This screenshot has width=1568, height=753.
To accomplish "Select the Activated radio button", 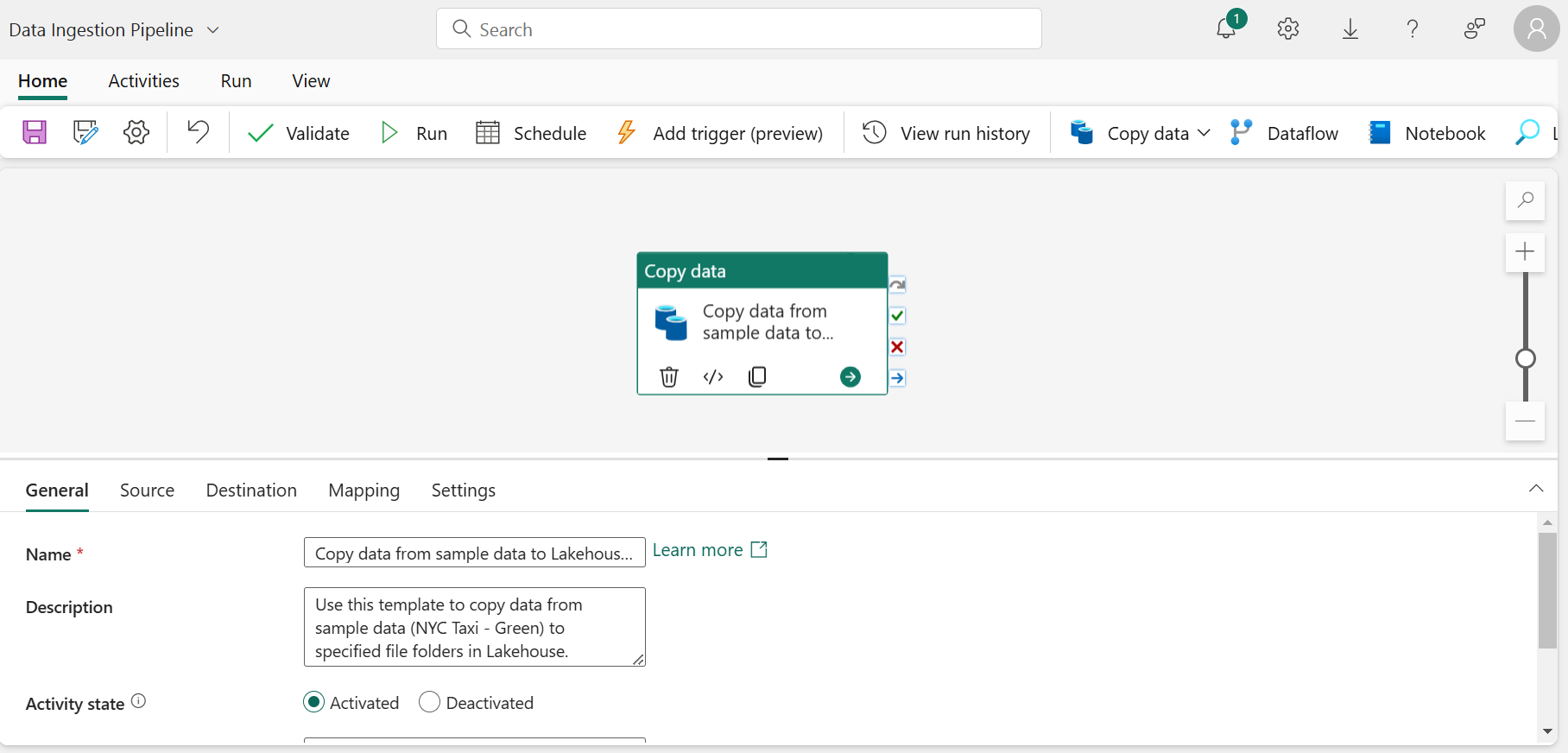I will (x=314, y=702).
